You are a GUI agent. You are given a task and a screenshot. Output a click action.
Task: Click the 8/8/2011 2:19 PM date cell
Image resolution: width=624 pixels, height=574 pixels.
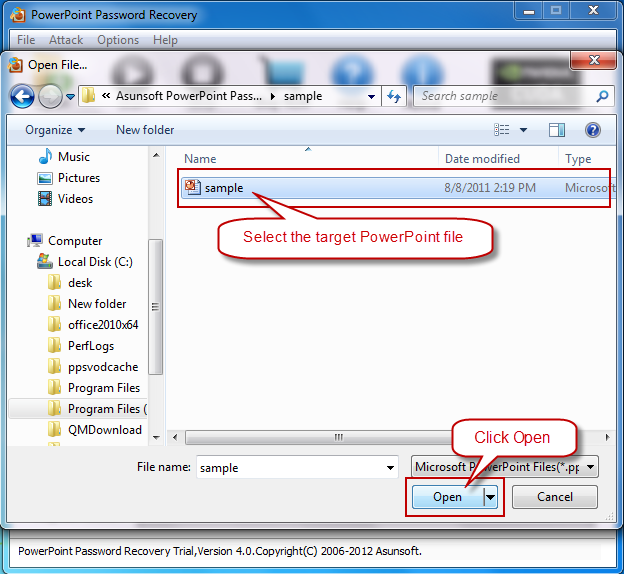pyautogui.click(x=490, y=188)
